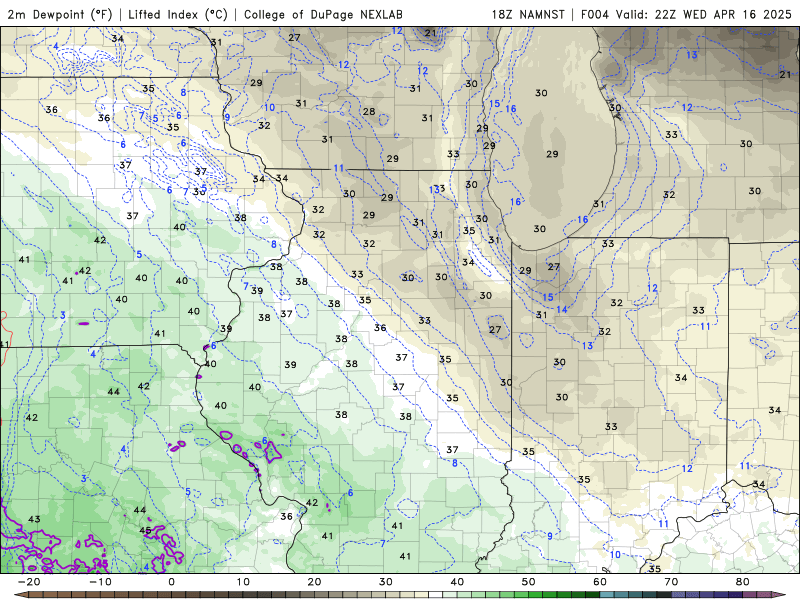Click the -20 label on the color scale
The width and height of the screenshot is (800, 600).
(x=29, y=582)
